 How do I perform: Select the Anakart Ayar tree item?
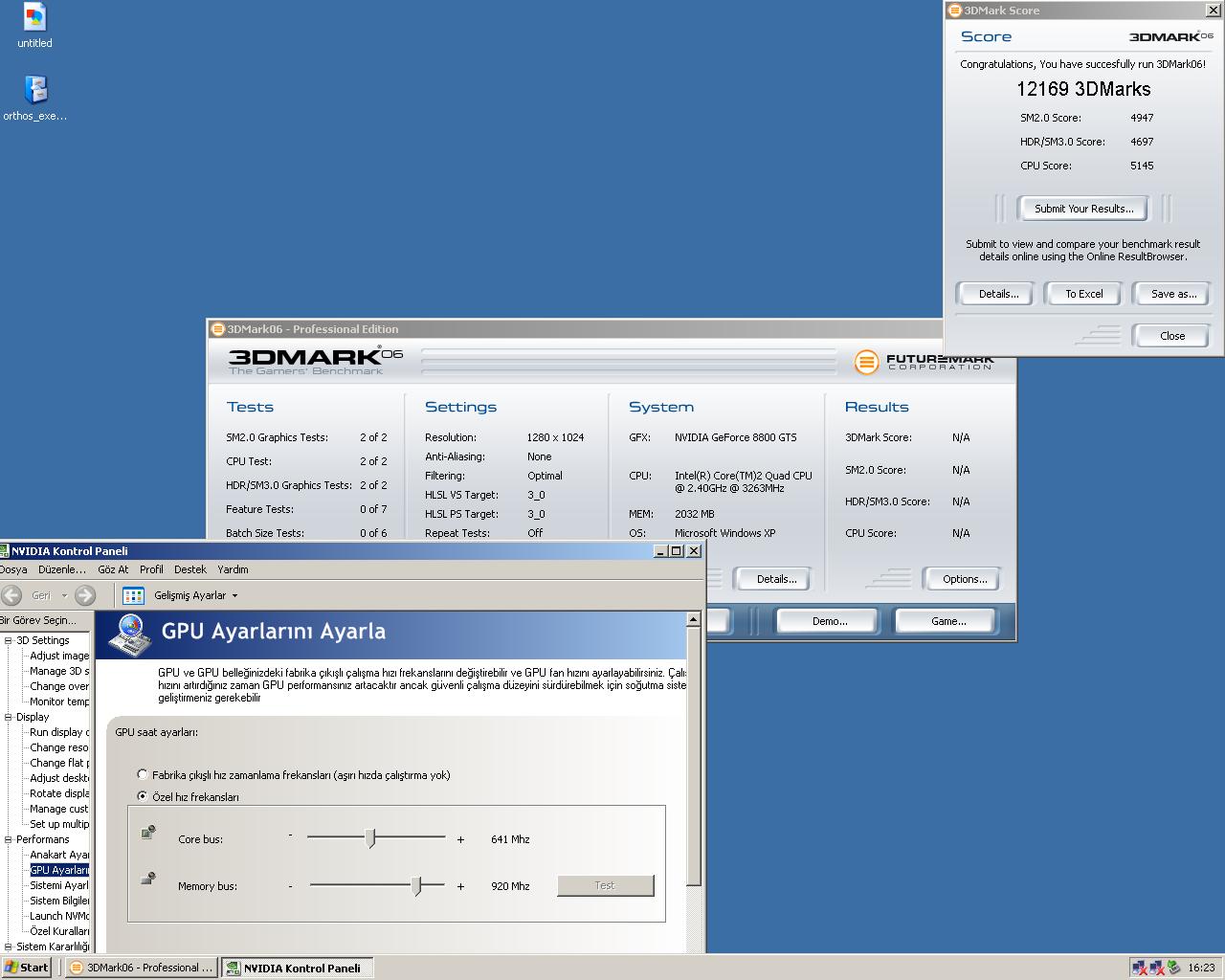click(x=59, y=855)
